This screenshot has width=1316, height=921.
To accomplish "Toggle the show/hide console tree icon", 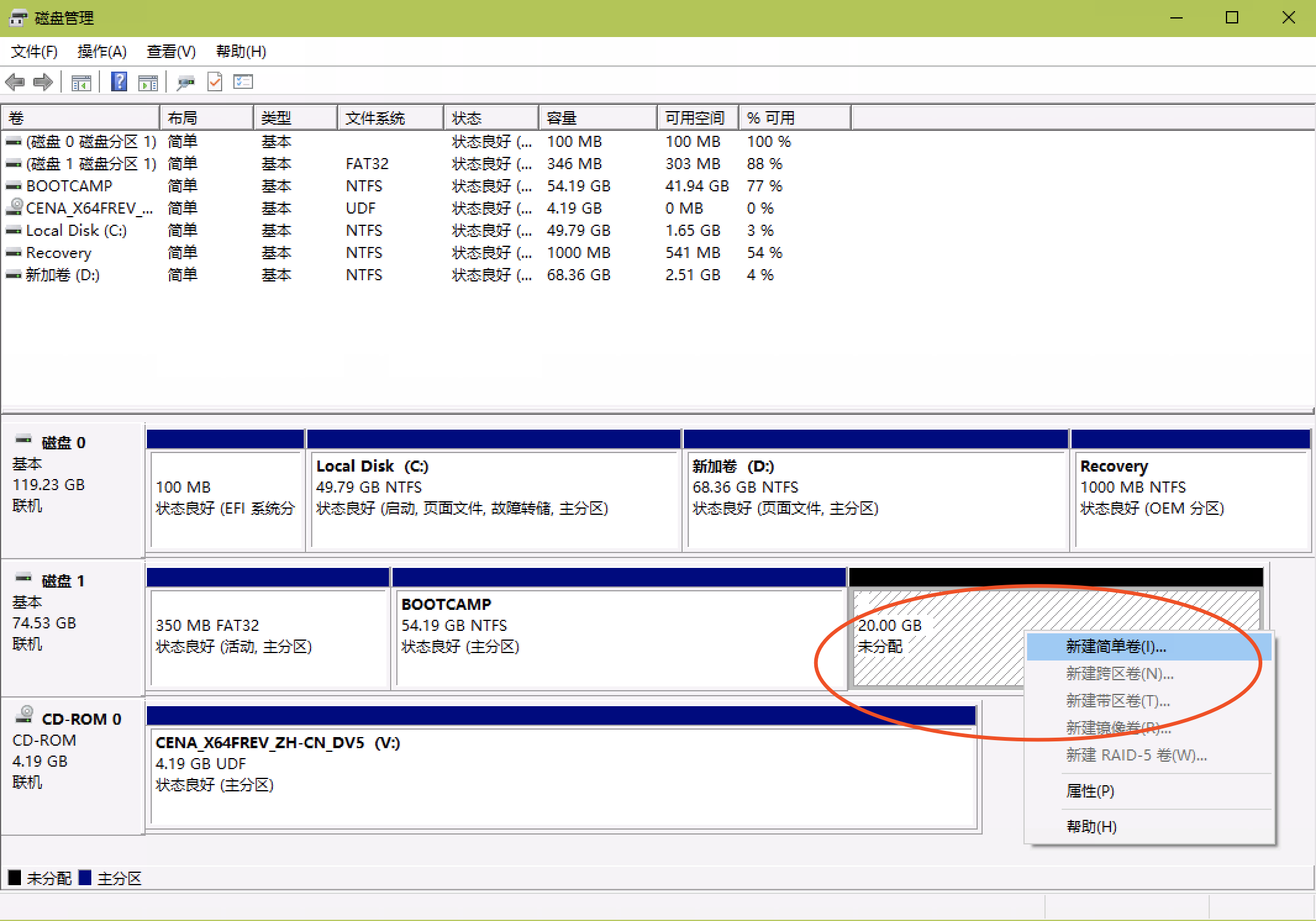I will pos(81,82).
